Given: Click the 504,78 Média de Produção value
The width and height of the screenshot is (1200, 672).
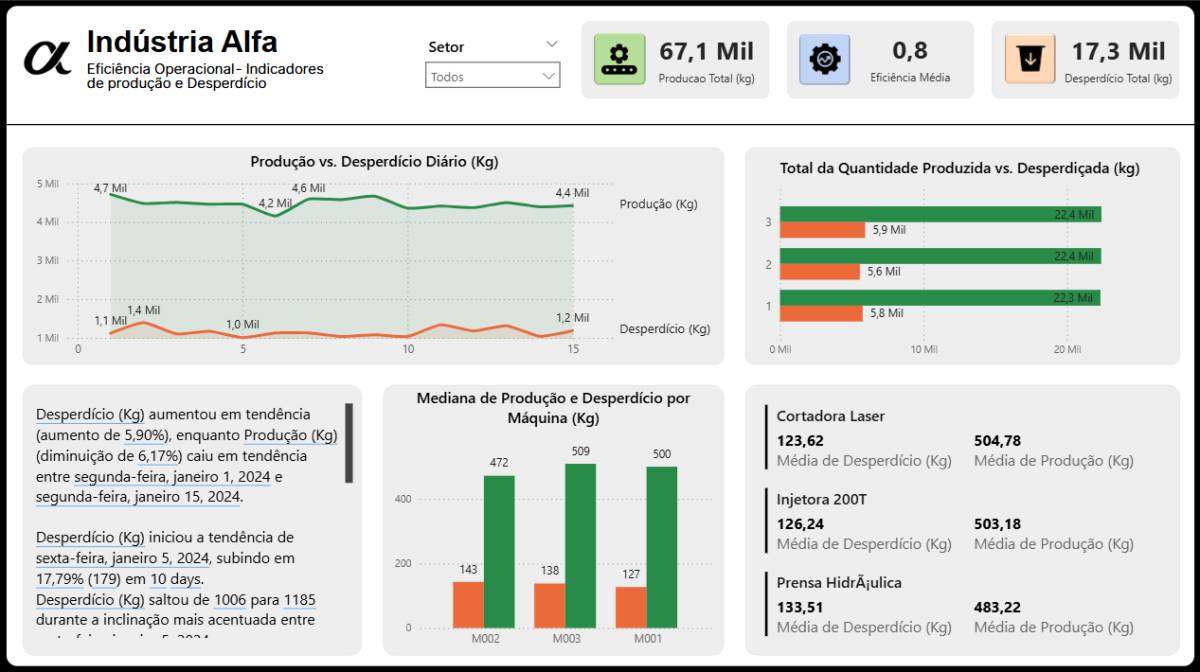Looking at the screenshot, I should tap(998, 441).
